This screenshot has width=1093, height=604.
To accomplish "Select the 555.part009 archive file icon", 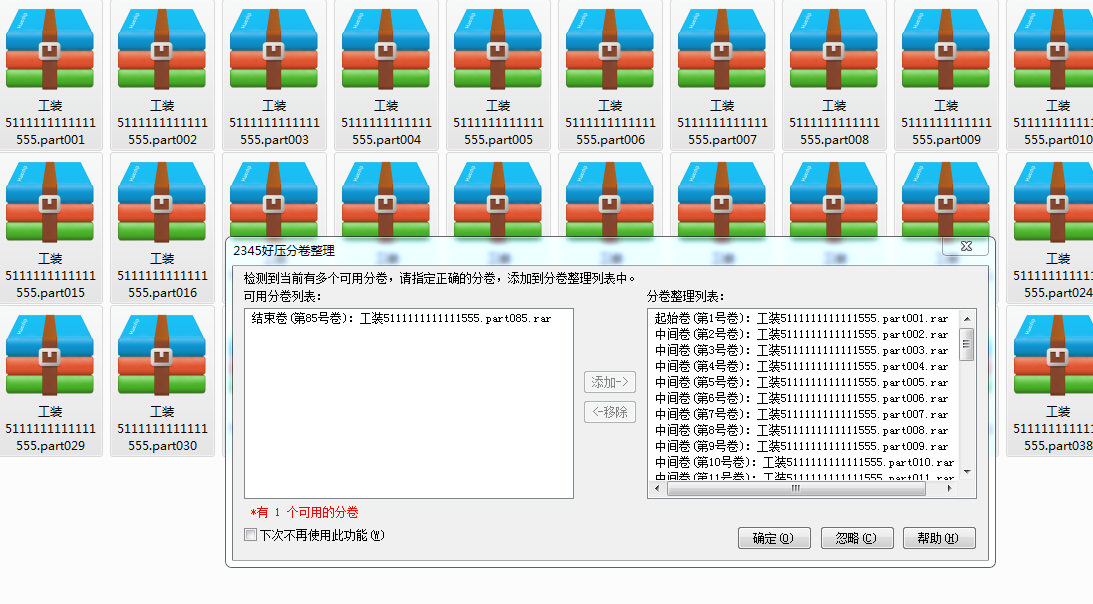I will (x=946, y=49).
